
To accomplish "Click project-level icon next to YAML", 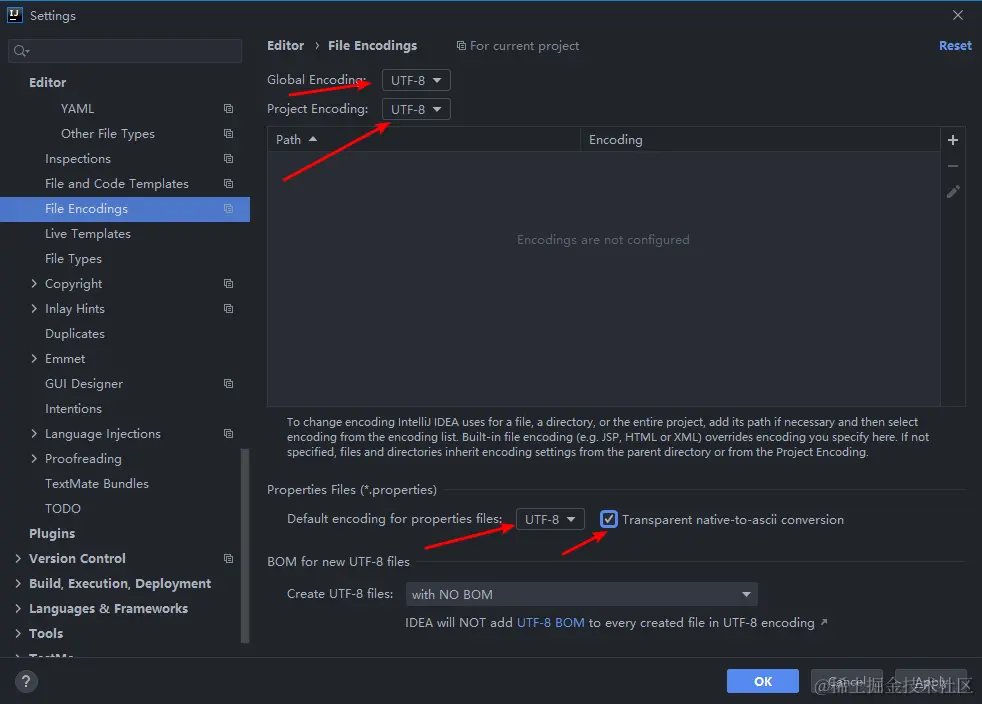I will (229, 108).
